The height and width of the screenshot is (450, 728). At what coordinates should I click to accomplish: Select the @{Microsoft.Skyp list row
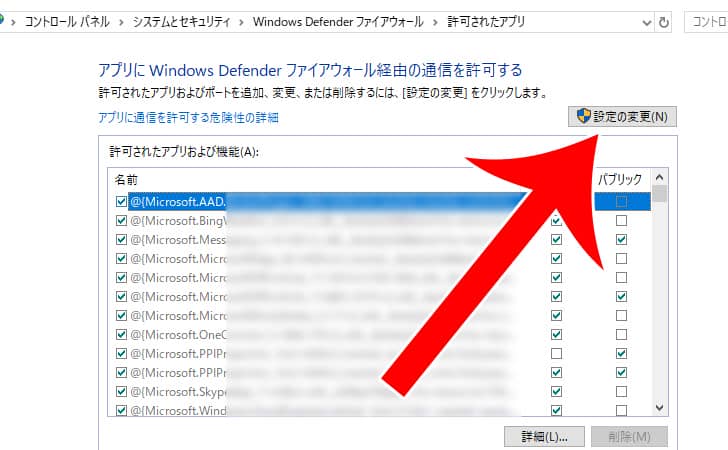(380, 391)
